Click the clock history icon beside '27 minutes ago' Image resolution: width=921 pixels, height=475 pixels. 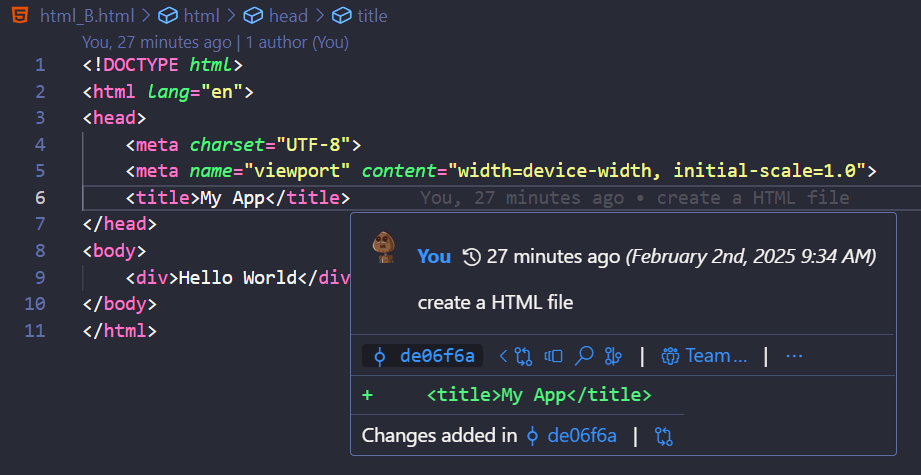tap(472, 257)
